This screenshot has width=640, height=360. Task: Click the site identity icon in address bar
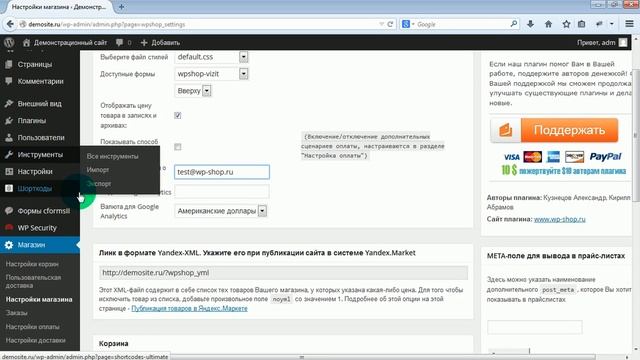[23, 24]
